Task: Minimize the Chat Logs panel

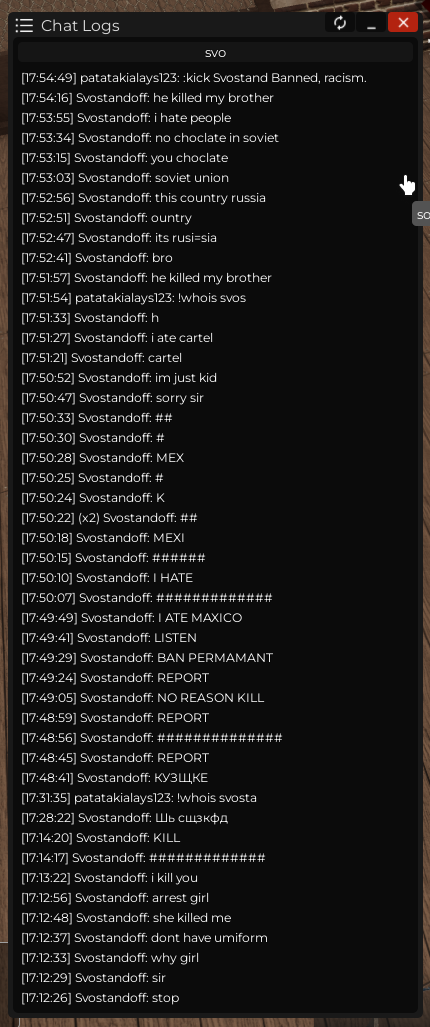Action: (372, 23)
